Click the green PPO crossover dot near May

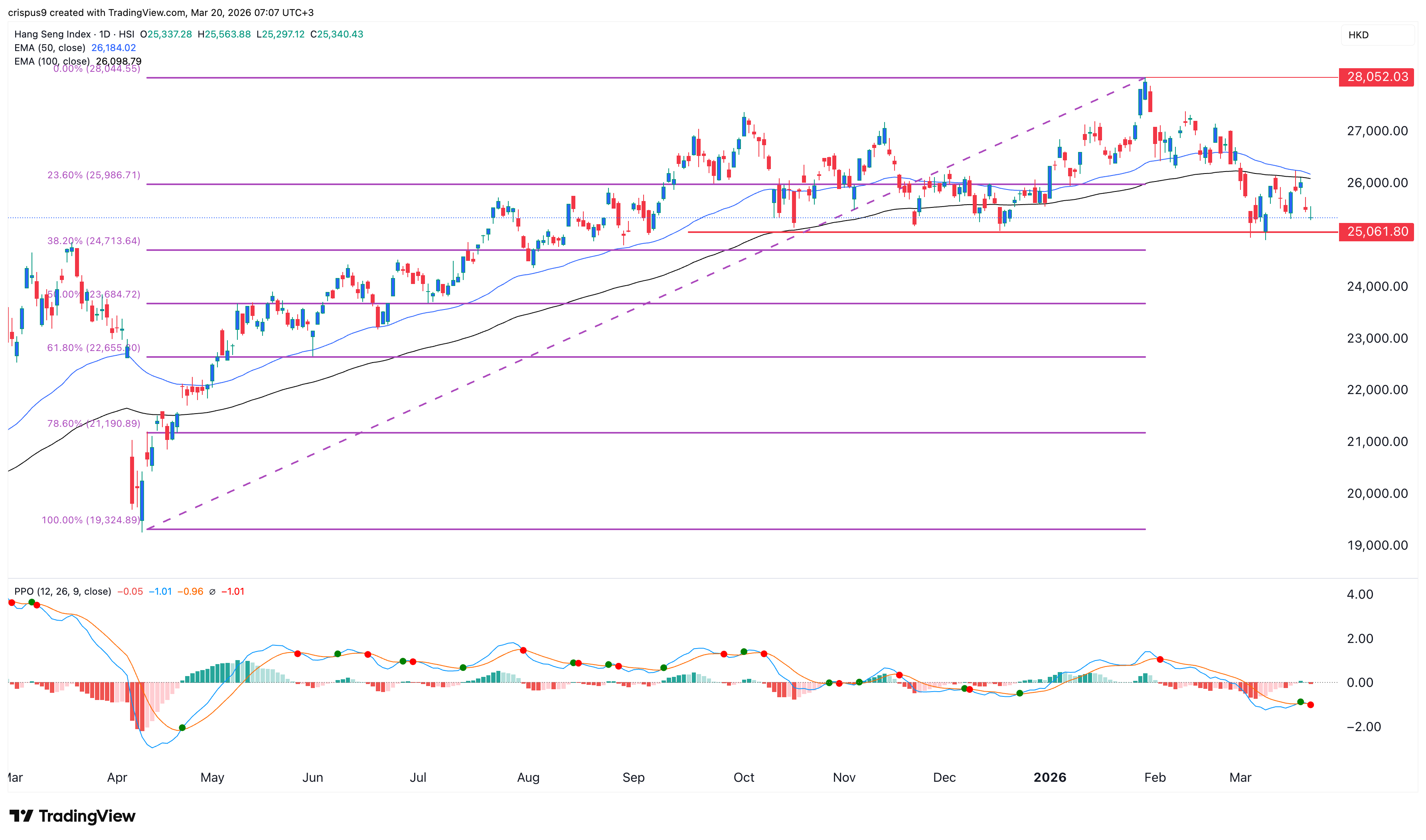pyautogui.click(x=182, y=728)
